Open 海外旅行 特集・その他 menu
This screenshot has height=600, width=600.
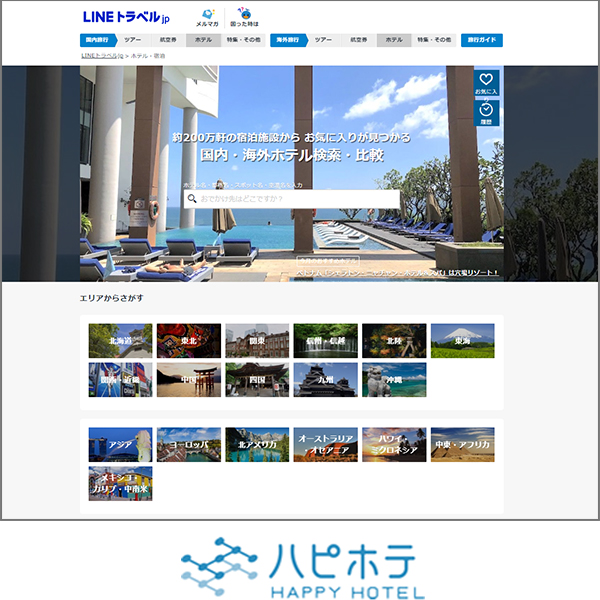(433, 40)
